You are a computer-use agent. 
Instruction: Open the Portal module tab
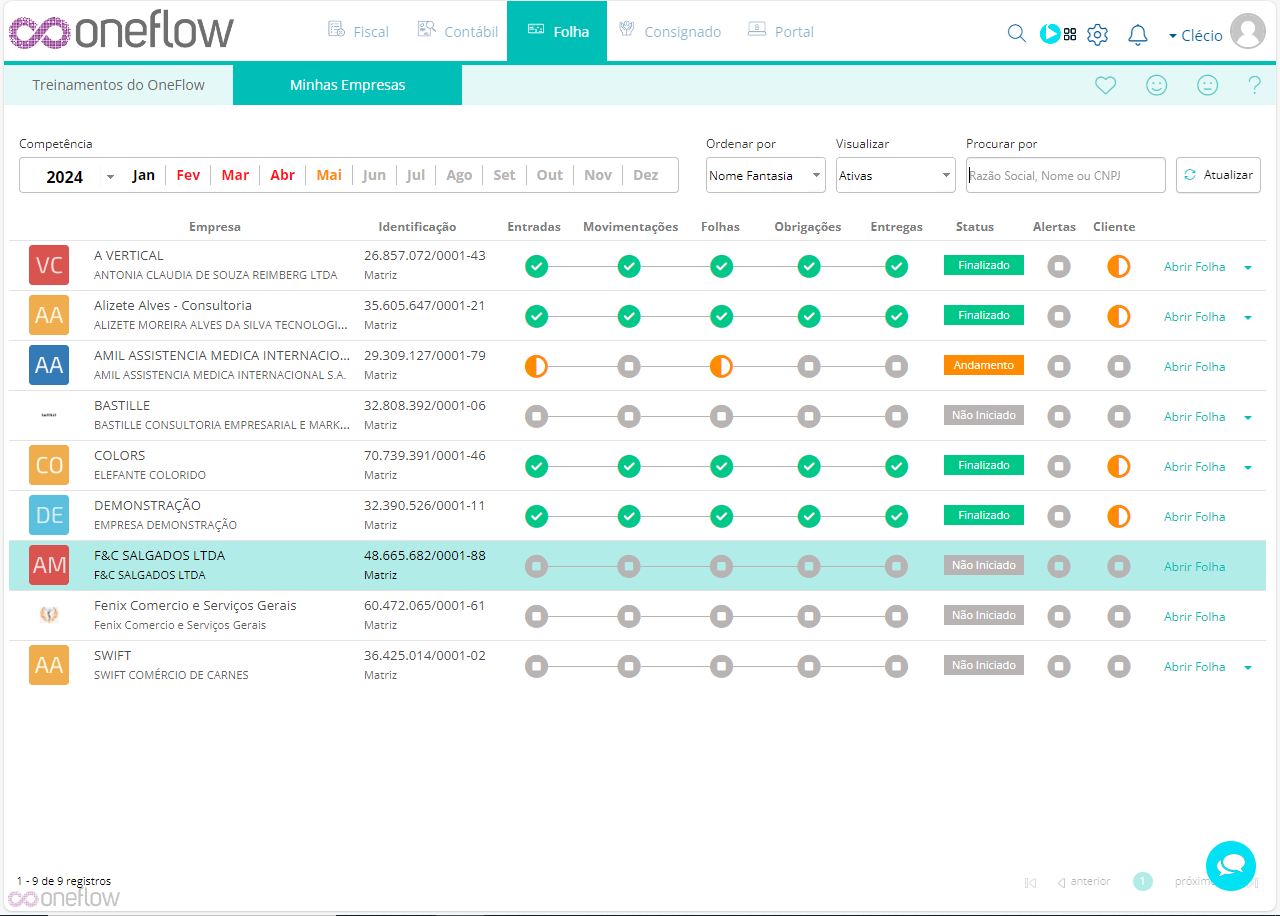tap(781, 31)
